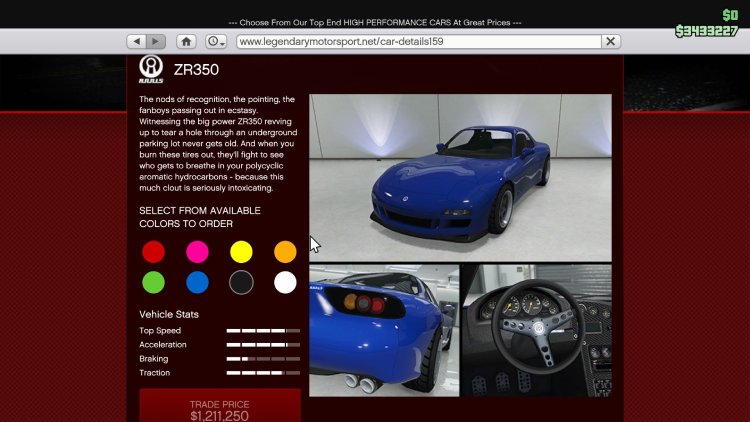Image resolution: width=750 pixels, height=422 pixels.
Task: Select the white car color
Action: (285, 282)
